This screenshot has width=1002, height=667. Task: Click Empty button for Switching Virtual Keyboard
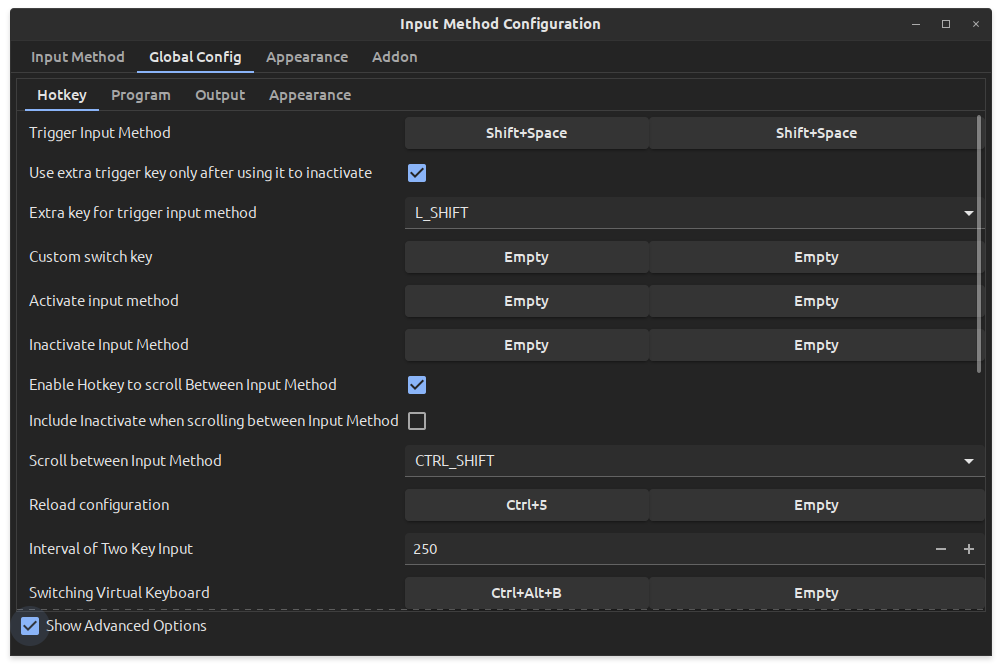coord(816,593)
